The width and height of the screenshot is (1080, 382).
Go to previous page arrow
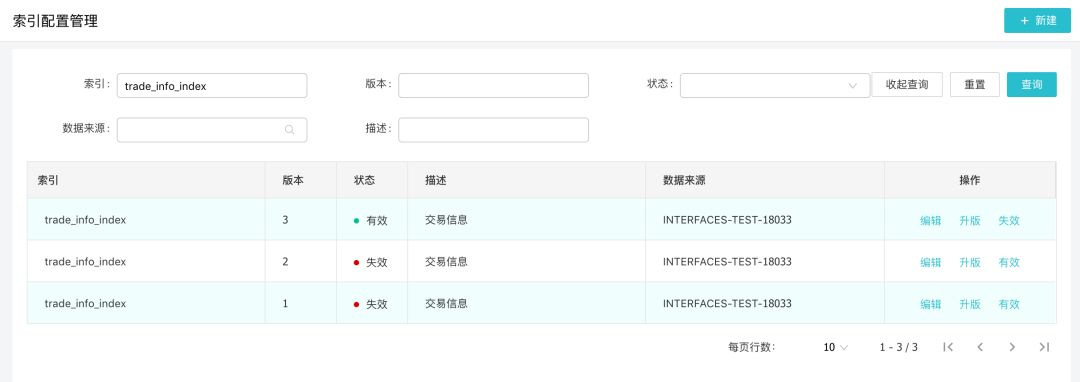pyautogui.click(x=980, y=347)
